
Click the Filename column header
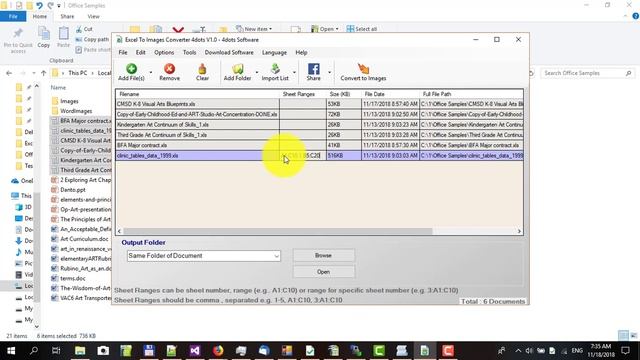click(198, 94)
